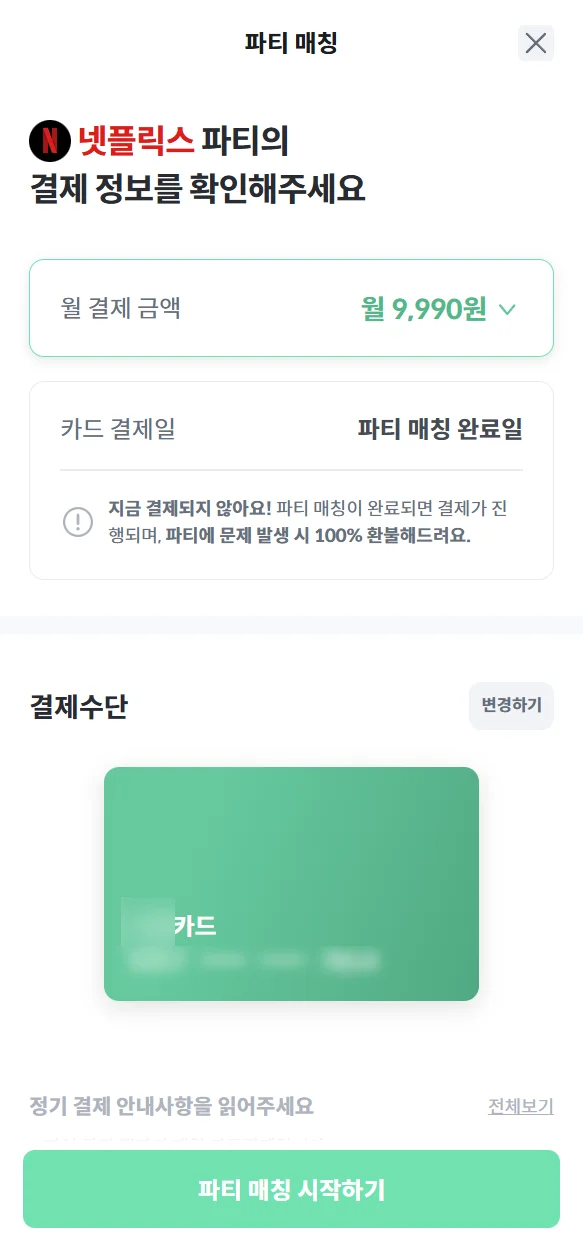Open the 월 결제 금액 selection panel
Viewport: 583px width, 1260px height.
tap(291, 309)
